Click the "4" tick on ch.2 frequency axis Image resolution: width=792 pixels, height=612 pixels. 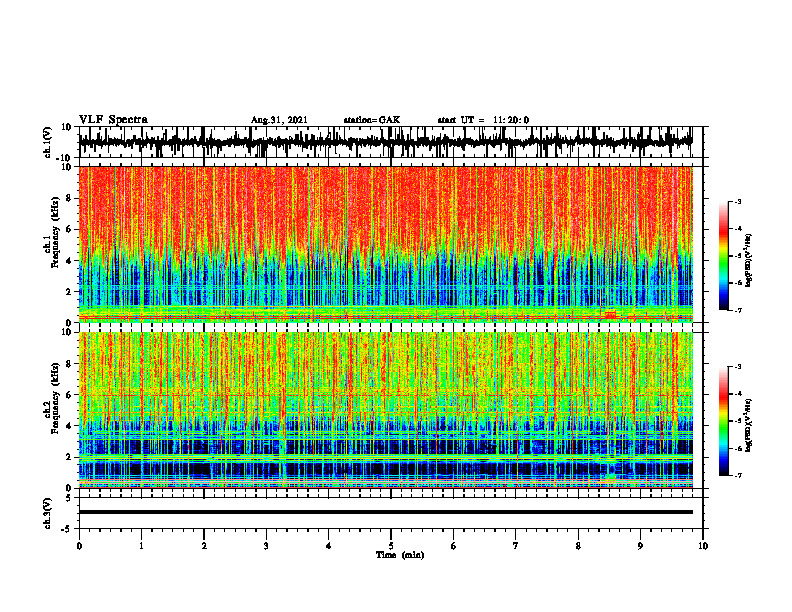coord(70,426)
